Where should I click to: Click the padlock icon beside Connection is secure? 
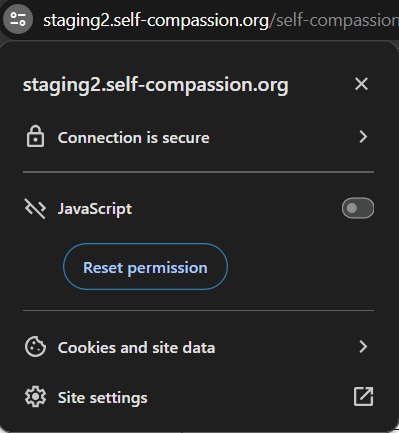(x=35, y=136)
